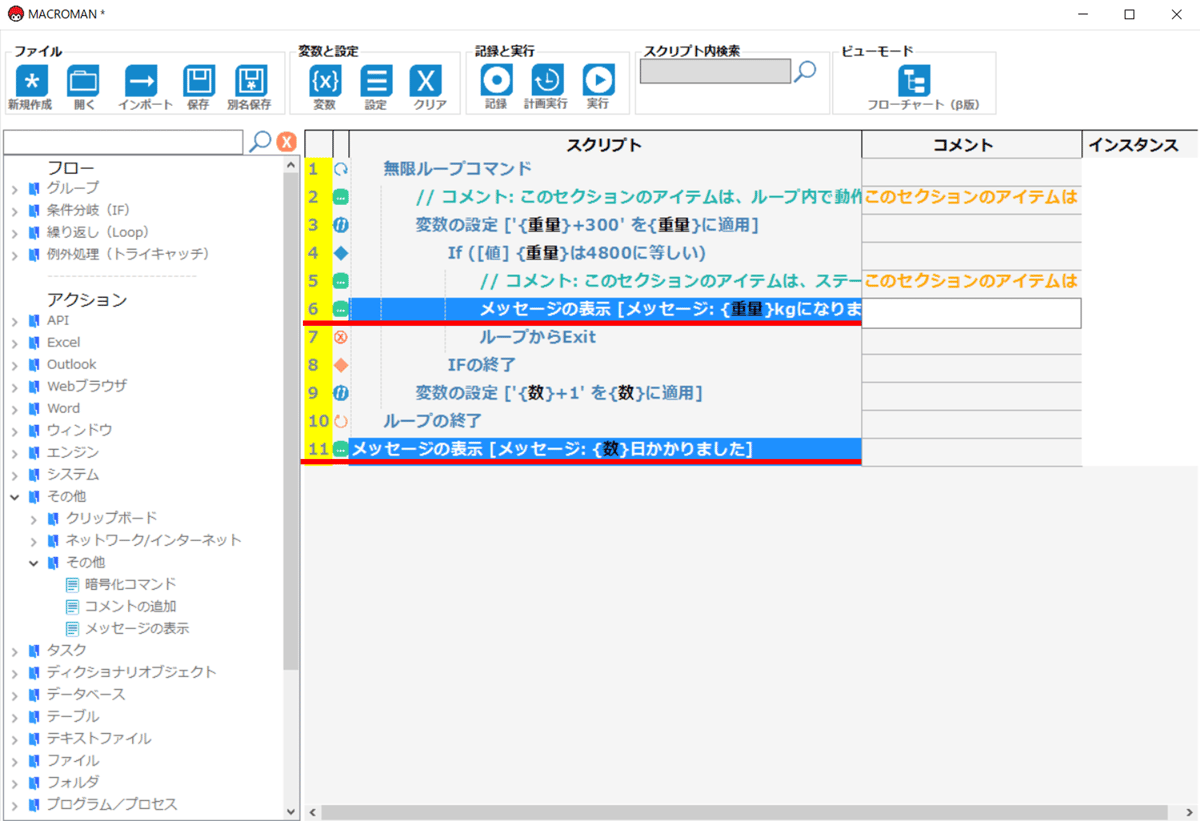This screenshot has width=1200, height=821.
Task: Click the end-loop icon on row 10
Action: [340, 421]
